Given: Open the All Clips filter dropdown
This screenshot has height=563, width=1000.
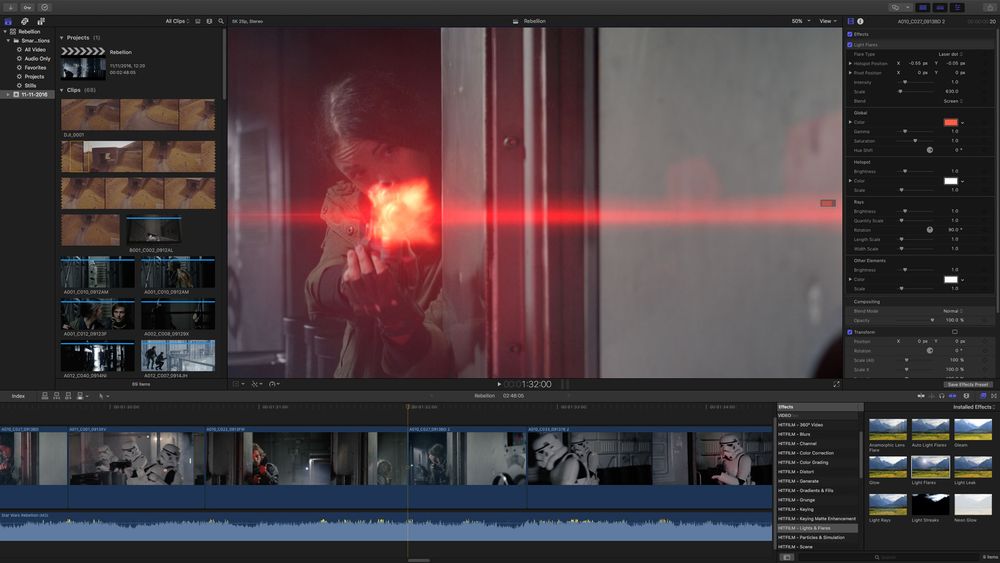Looking at the screenshot, I should click(x=177, y=21).
